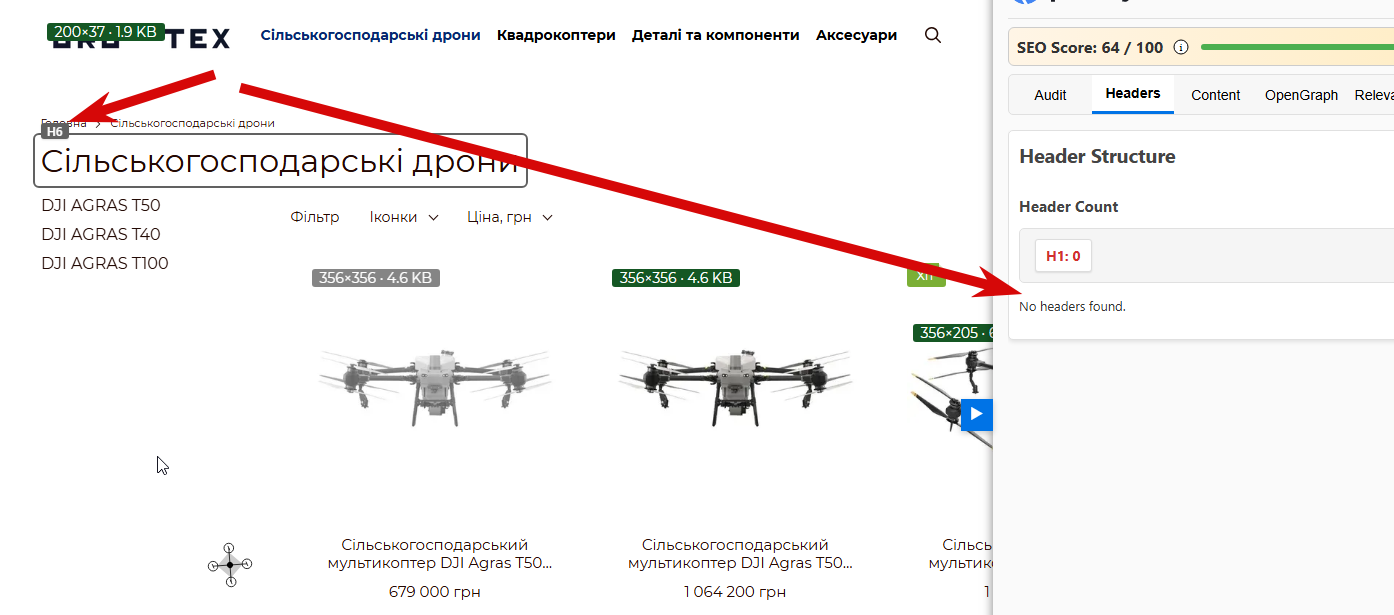Open the OpenGraph tab
Viewport: 1394px width, 615px height.
(1301, 95)
